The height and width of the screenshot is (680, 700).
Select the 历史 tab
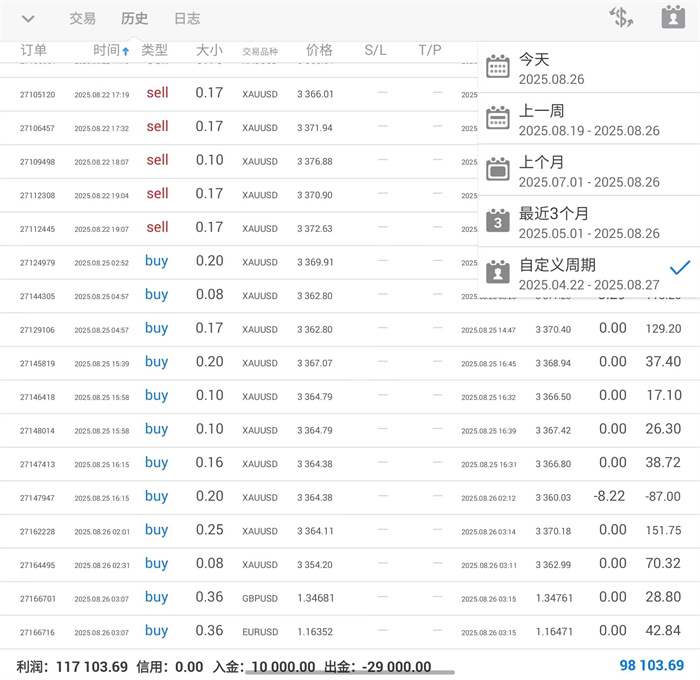point(135,19)
